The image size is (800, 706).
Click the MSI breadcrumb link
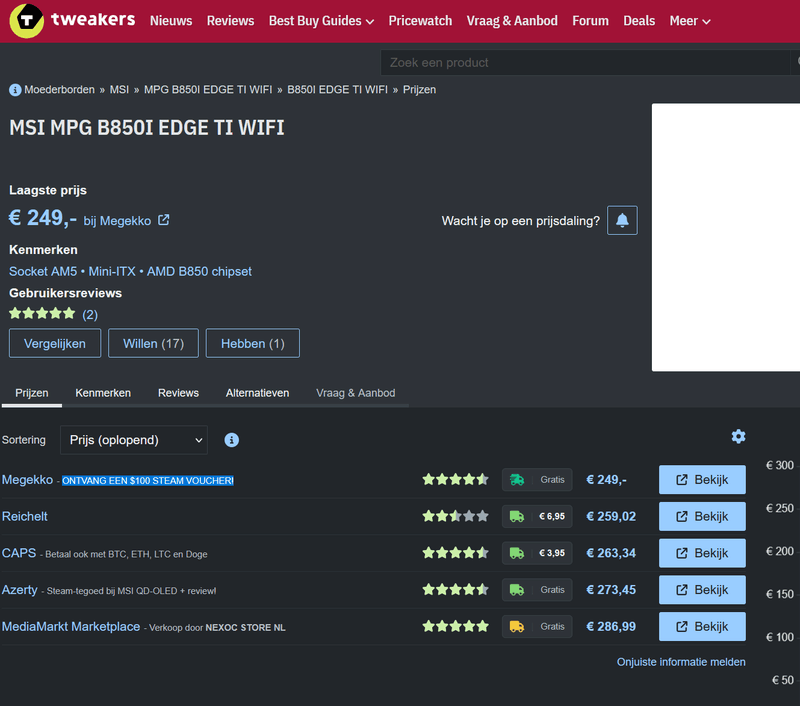coord(119,90)
